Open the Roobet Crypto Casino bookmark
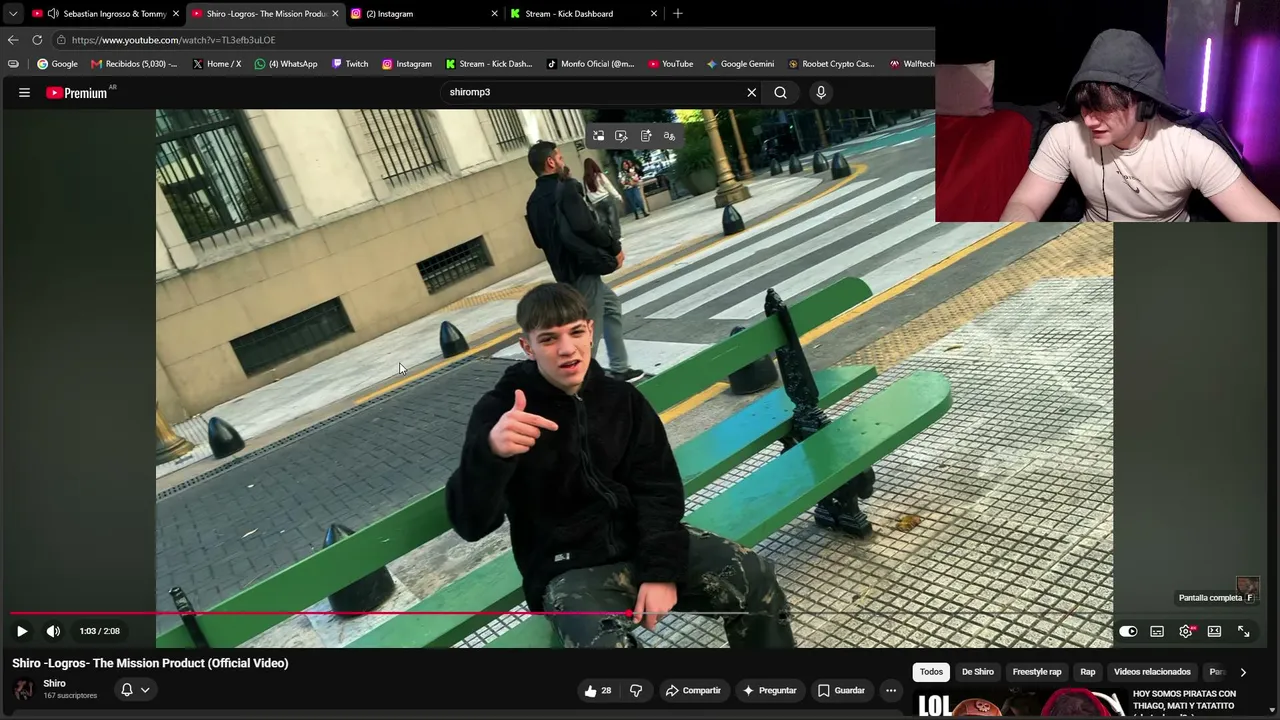 (x=832, y=64)
